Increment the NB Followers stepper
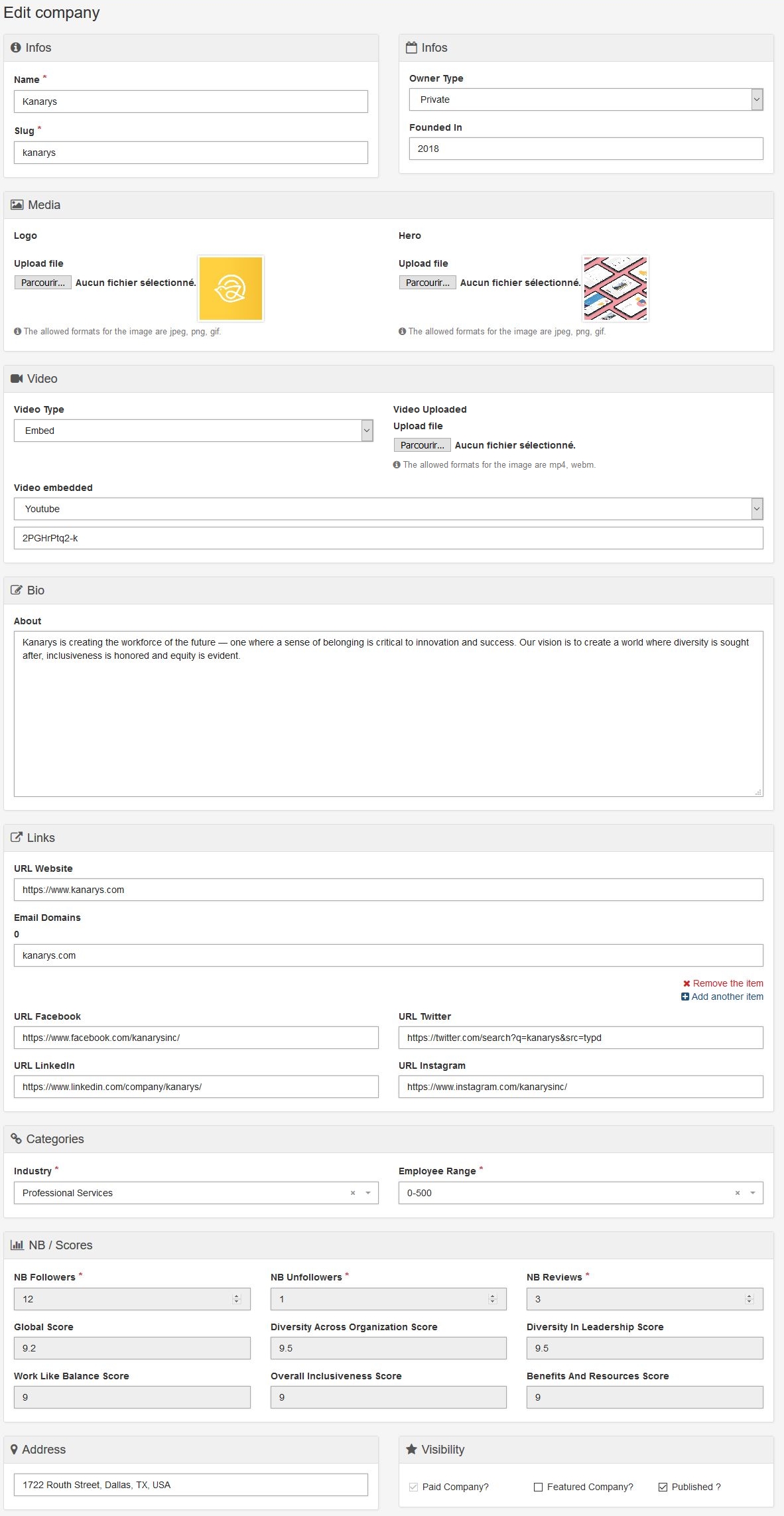 click(x=236, y=1296)
